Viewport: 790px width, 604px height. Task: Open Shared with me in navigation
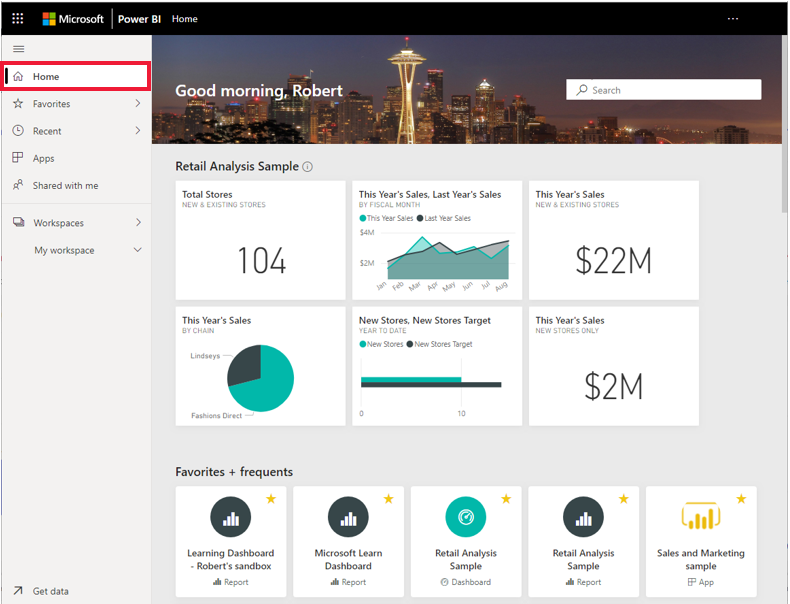tap(76, 185)
